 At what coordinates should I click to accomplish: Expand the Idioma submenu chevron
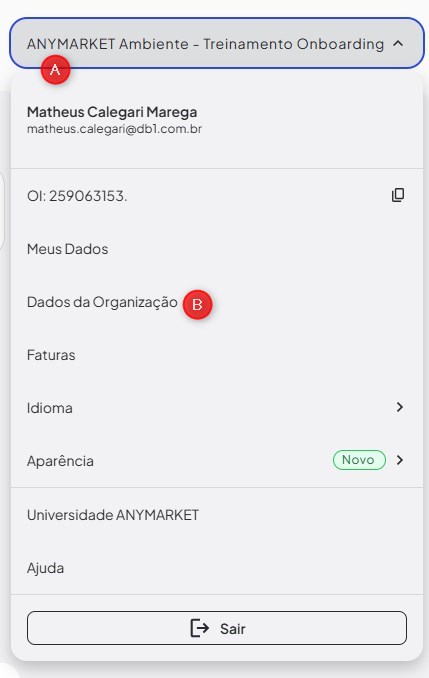[x=400, y=407]
